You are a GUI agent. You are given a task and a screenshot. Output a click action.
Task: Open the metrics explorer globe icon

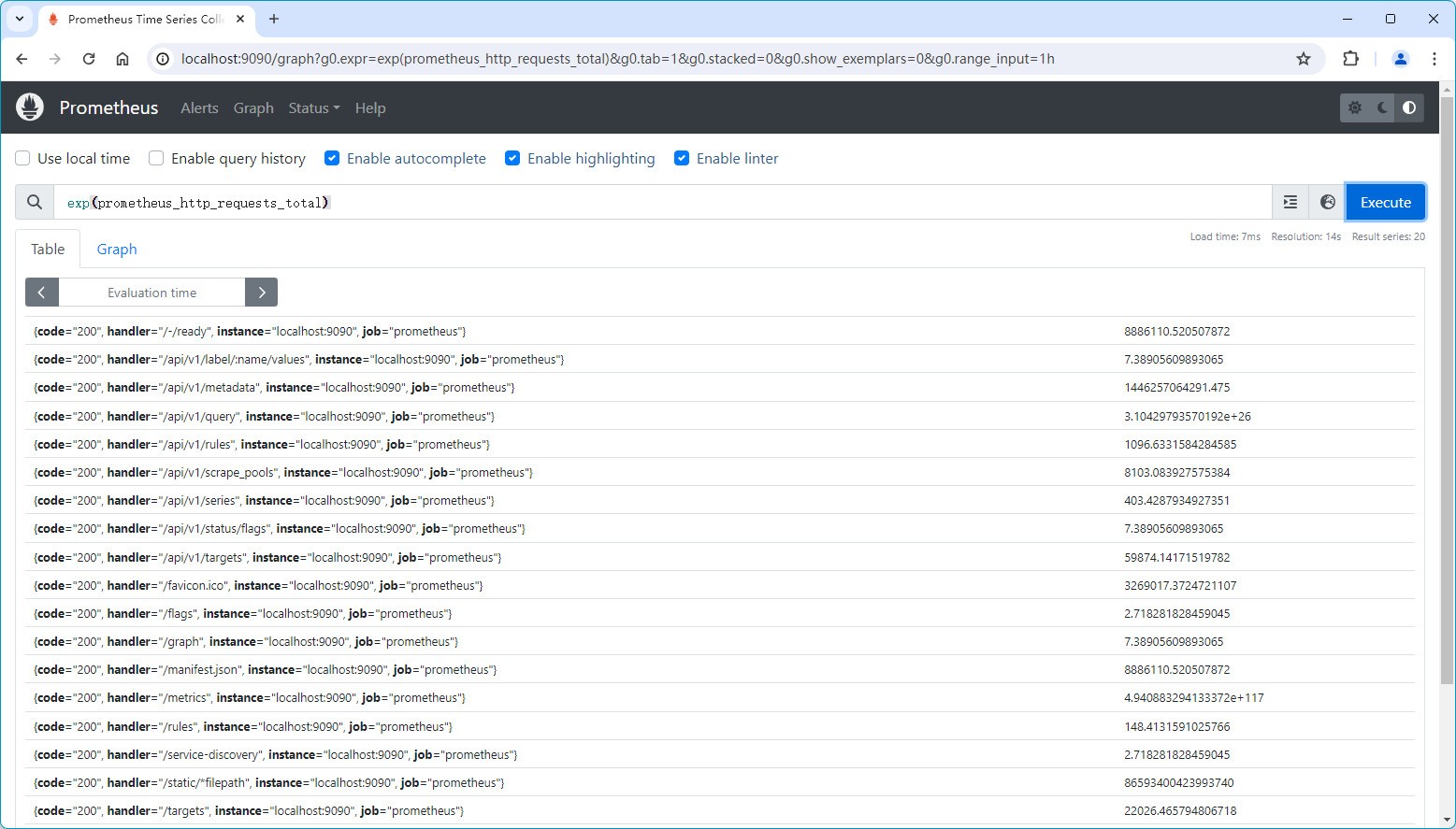pos(1327,202)
